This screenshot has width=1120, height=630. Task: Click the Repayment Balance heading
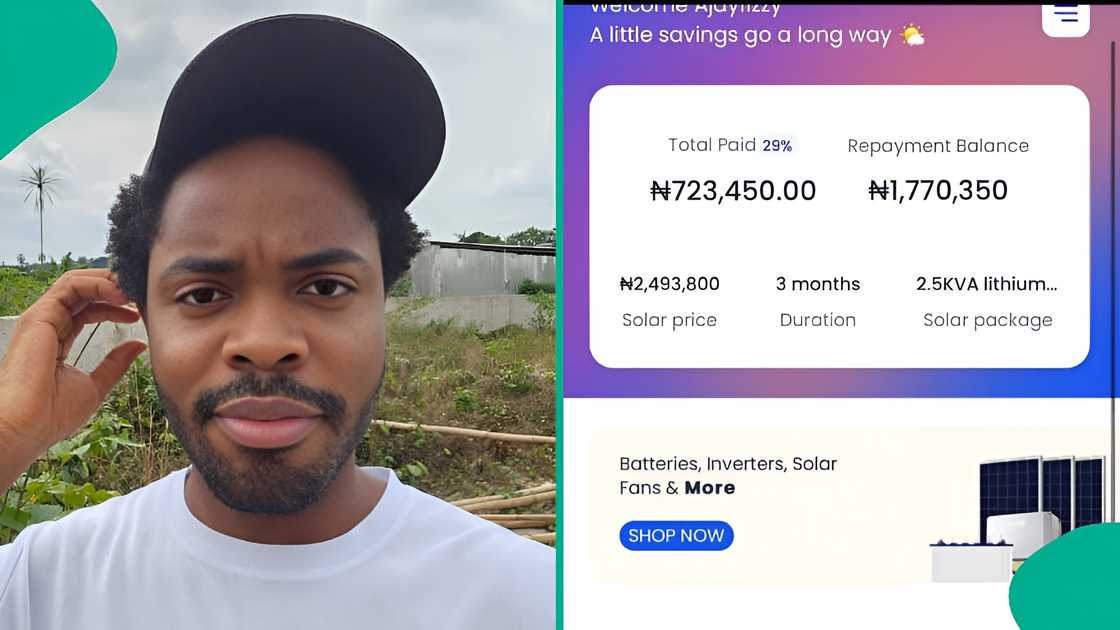(938, 145)
